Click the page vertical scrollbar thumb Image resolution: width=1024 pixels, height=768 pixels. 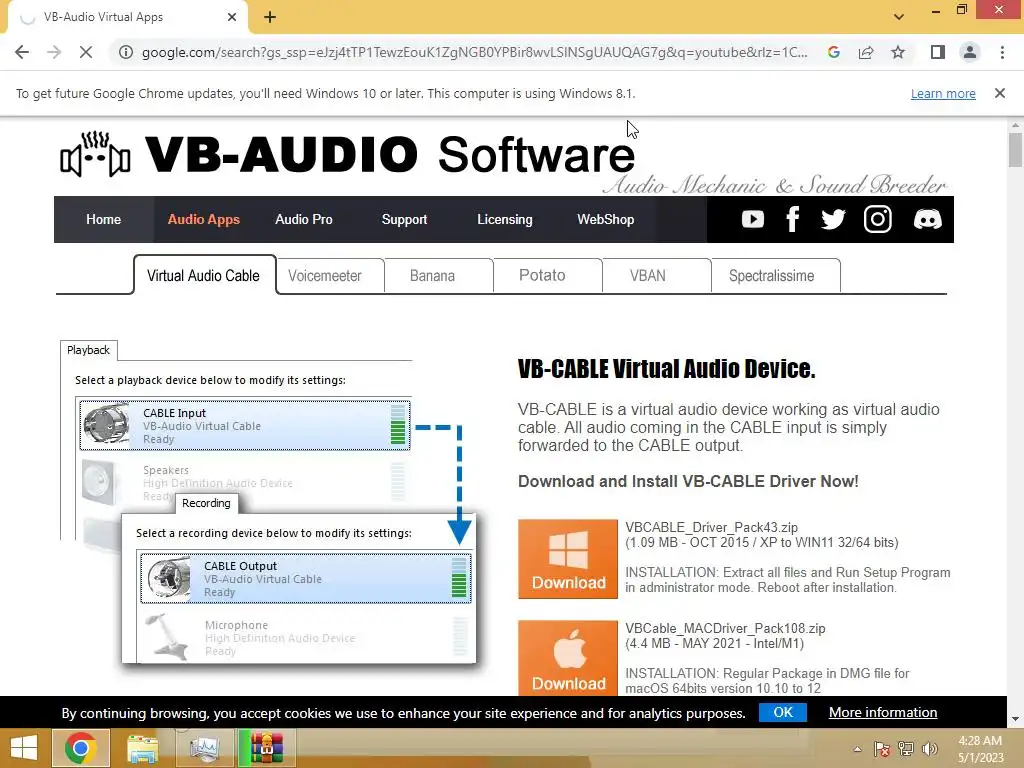(x=1016, y=150)
